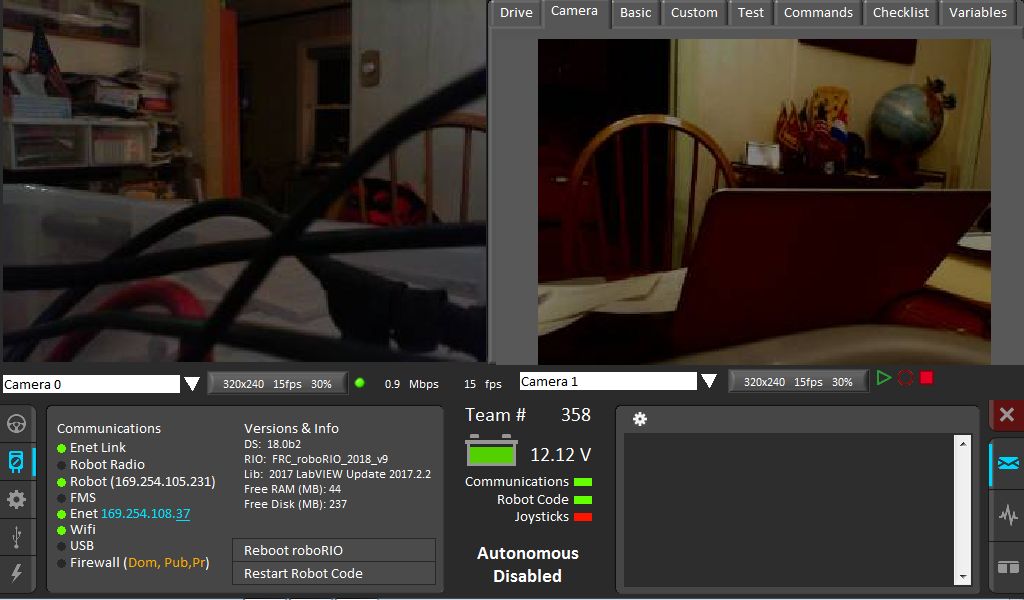Click the Joysticks red status bar
This screenshot has height=600, width=1024.
[583, 517]
